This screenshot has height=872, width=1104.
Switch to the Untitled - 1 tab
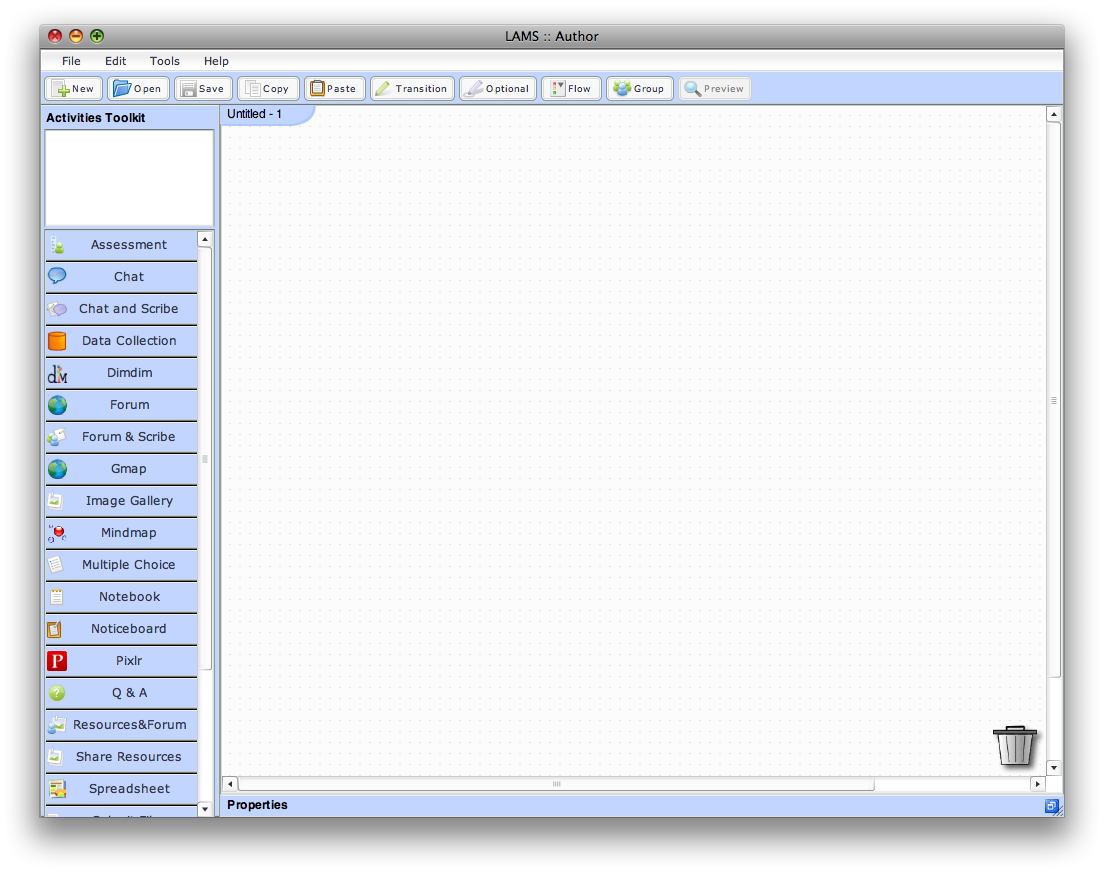(x=255, y=114)
